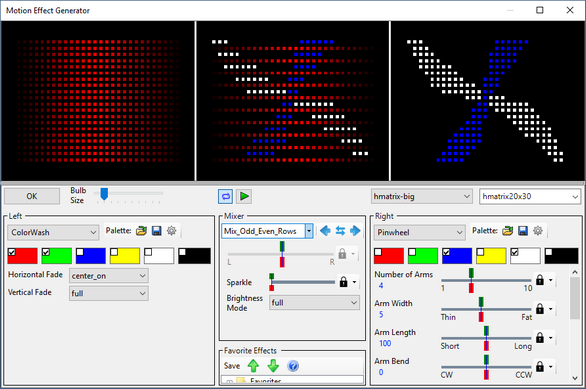Open Favorite Effects help icon
The width and height of the screenshot is (586, 389).
293,366
